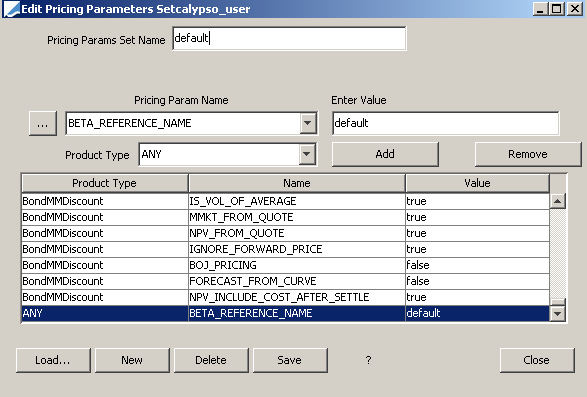Image resolution: width=587 pixels, height=397 pixels.
Task: Click the Remove button
Action: pyautogui.click(x=528, y=154)
